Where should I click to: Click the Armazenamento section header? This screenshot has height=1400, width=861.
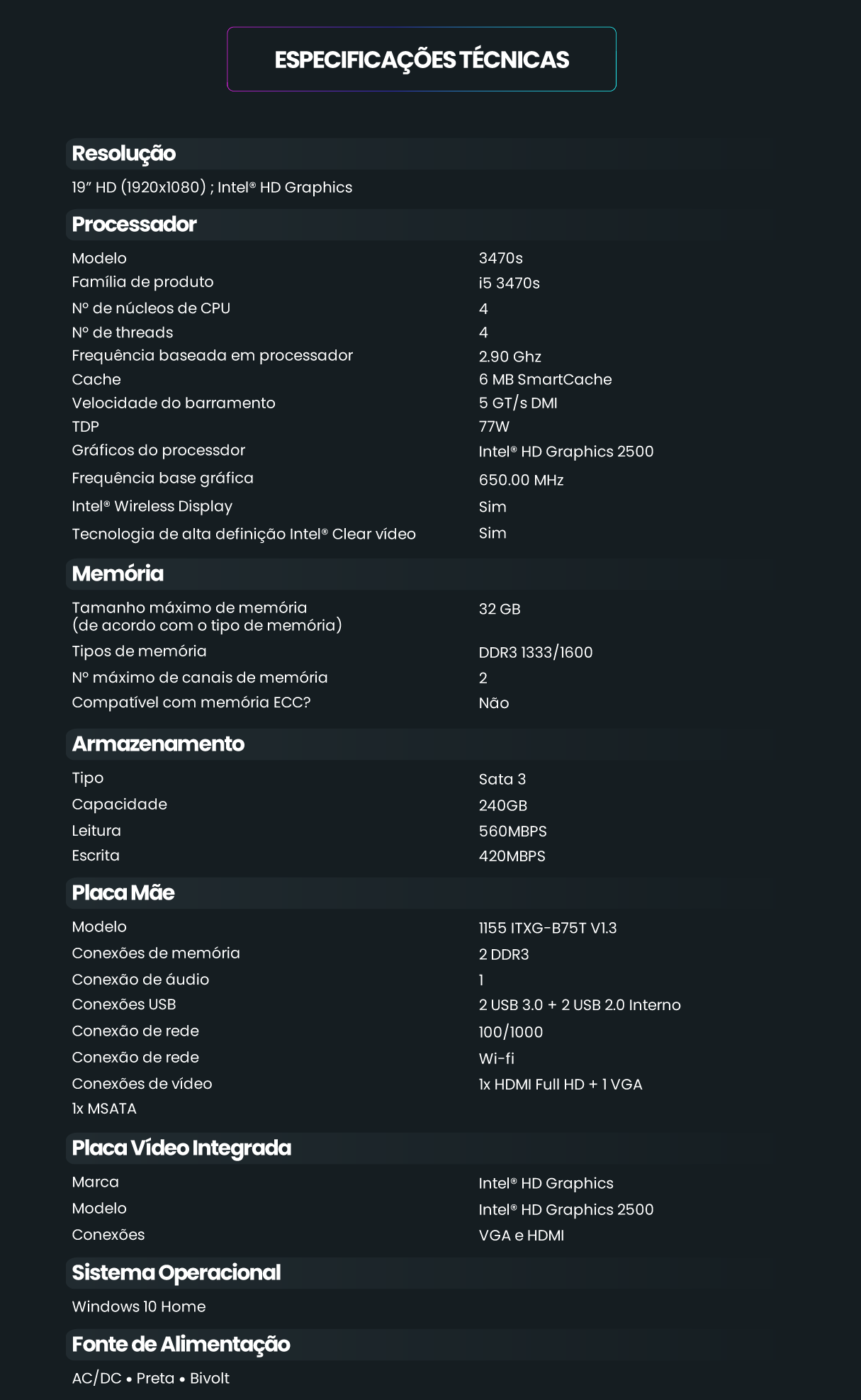point(158,744)
